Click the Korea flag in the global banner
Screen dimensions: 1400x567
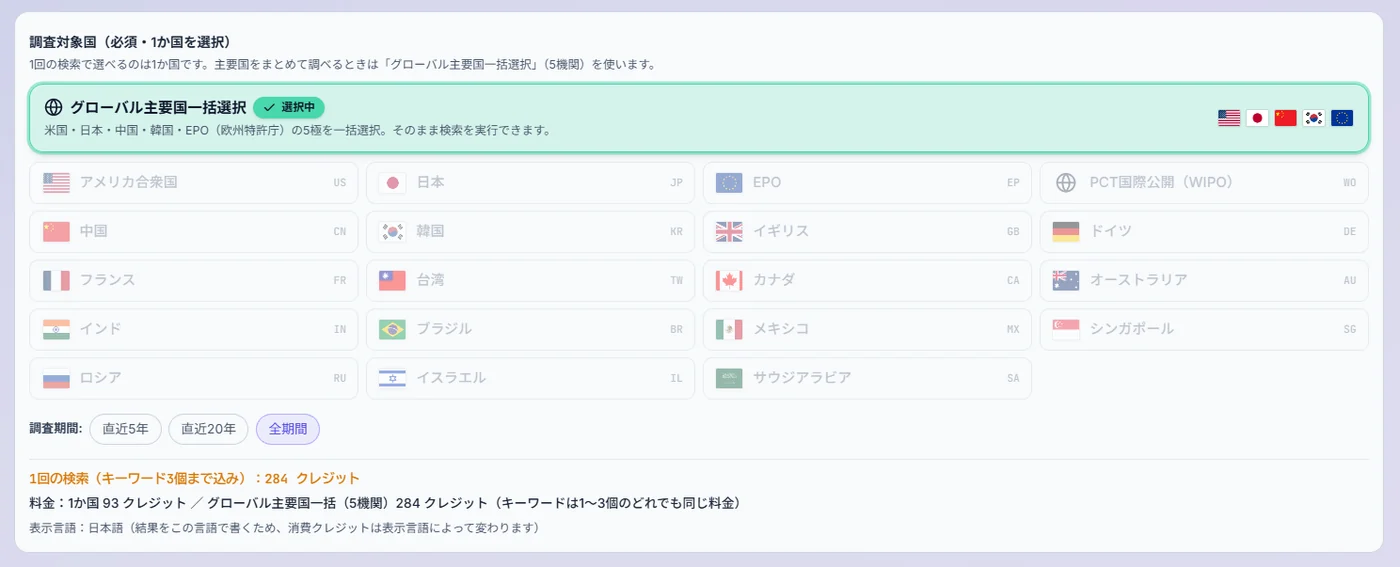click(1314, 118)
